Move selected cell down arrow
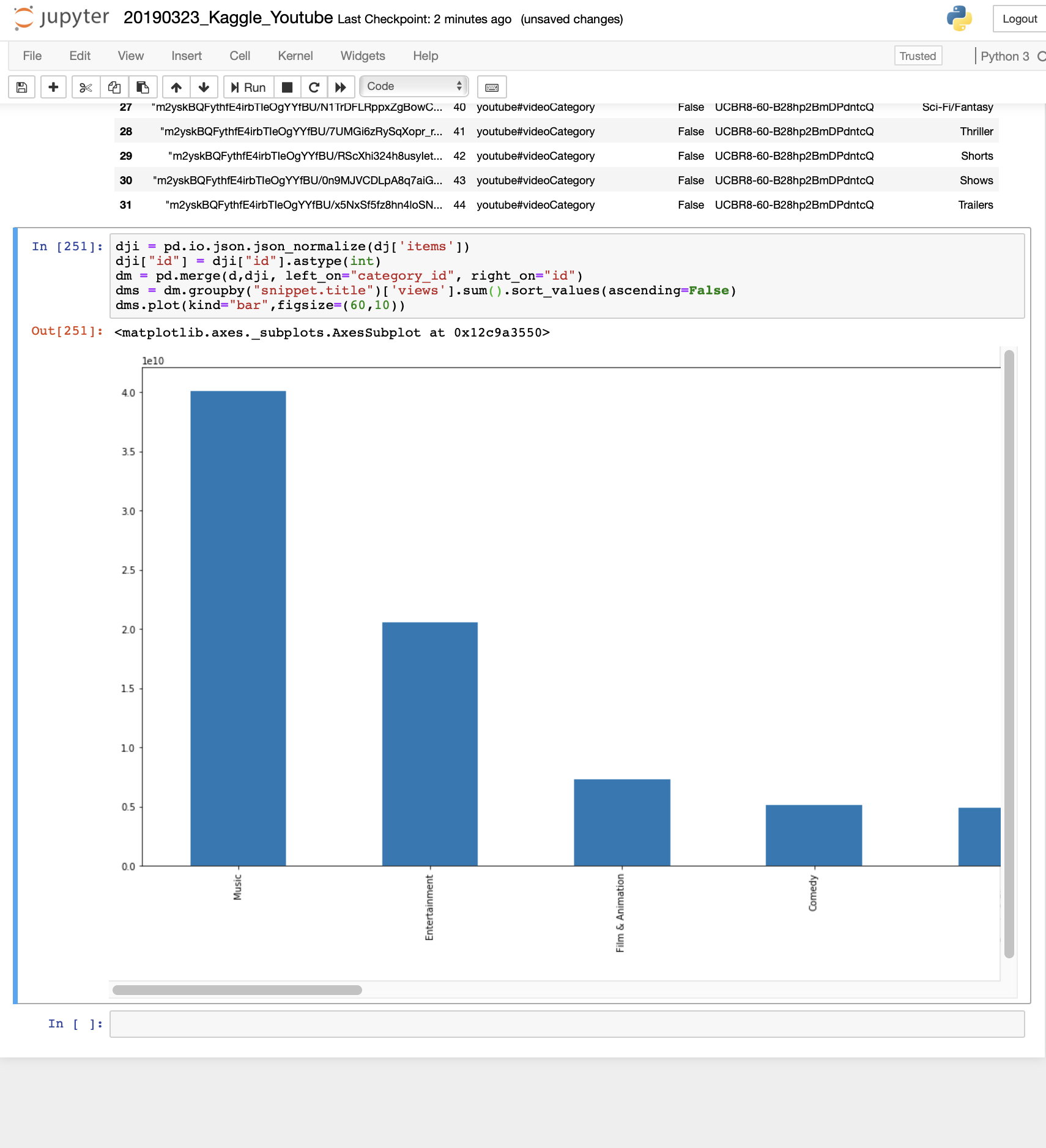This screenshot has height=1148, width=1046. (x=204, y=87)
